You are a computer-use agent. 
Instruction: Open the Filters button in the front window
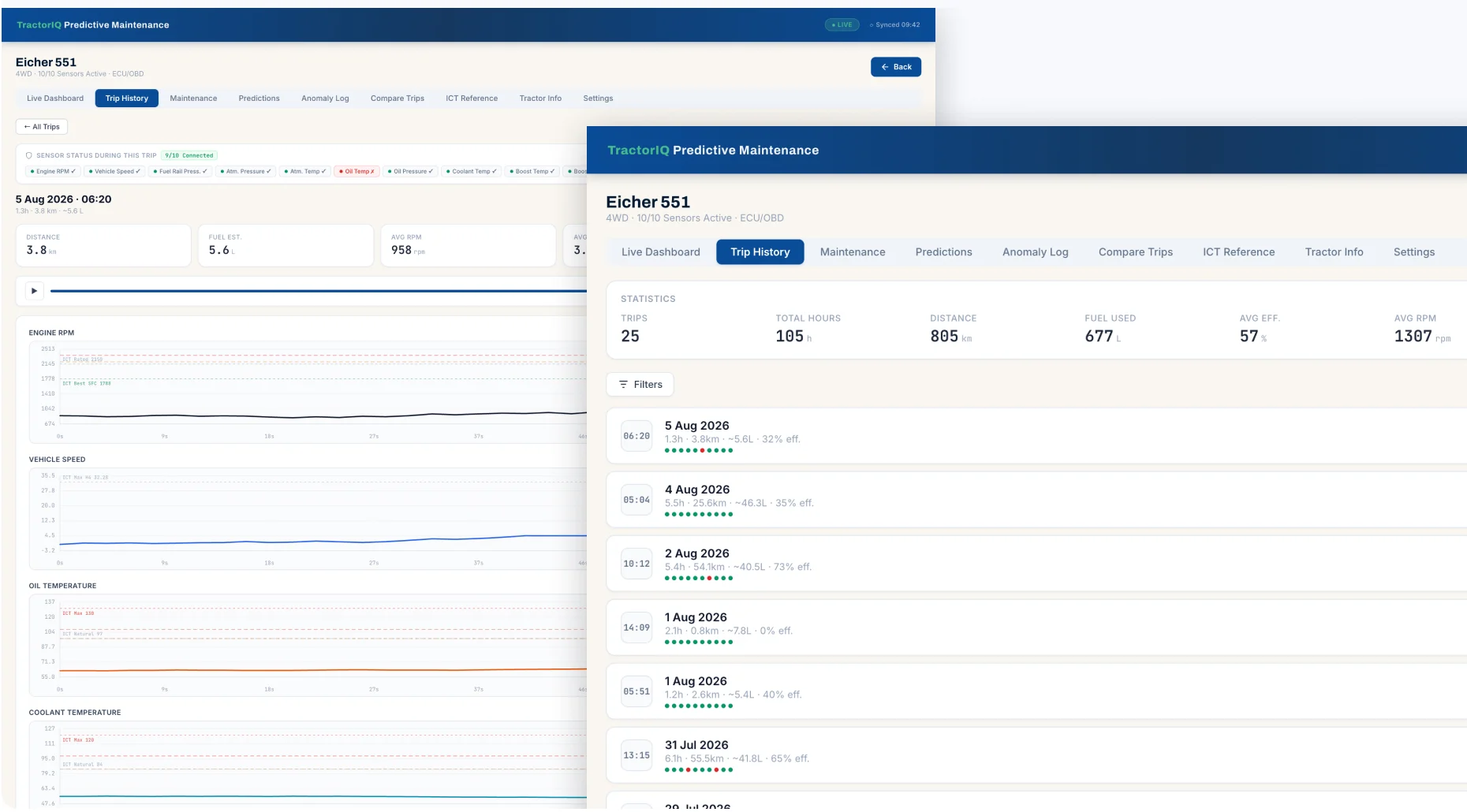(640, 385)
